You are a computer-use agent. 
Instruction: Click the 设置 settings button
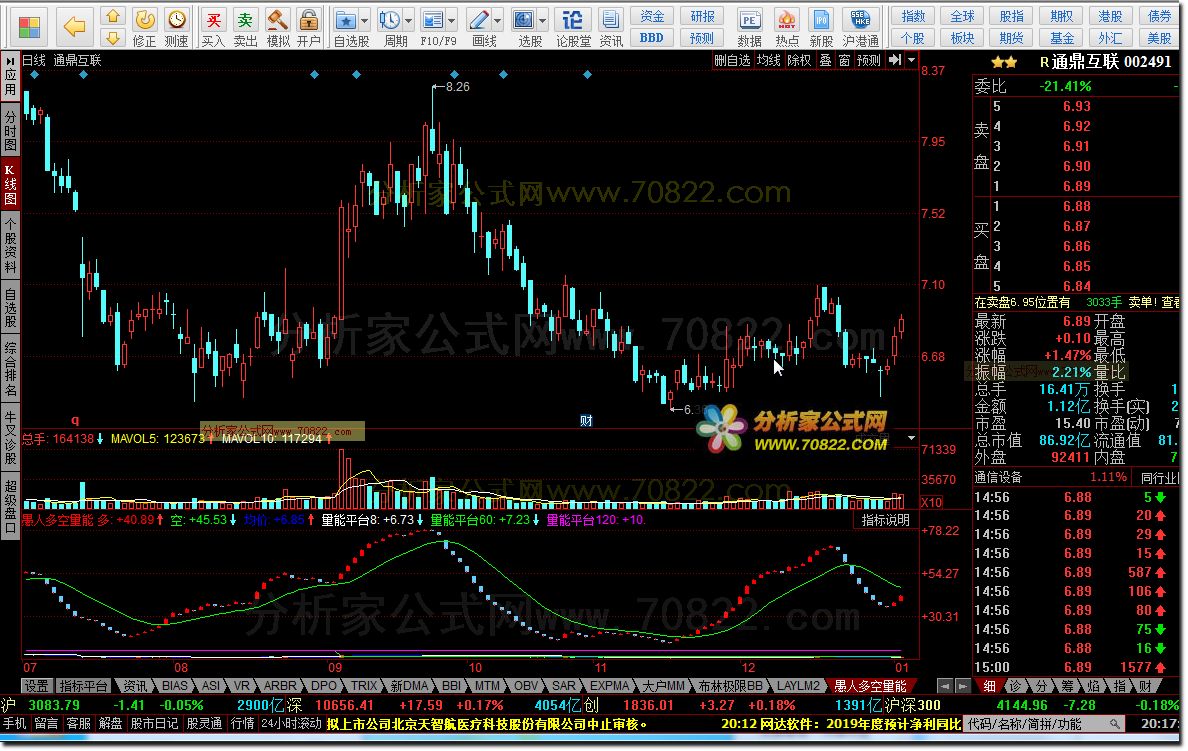coord(36,686)
